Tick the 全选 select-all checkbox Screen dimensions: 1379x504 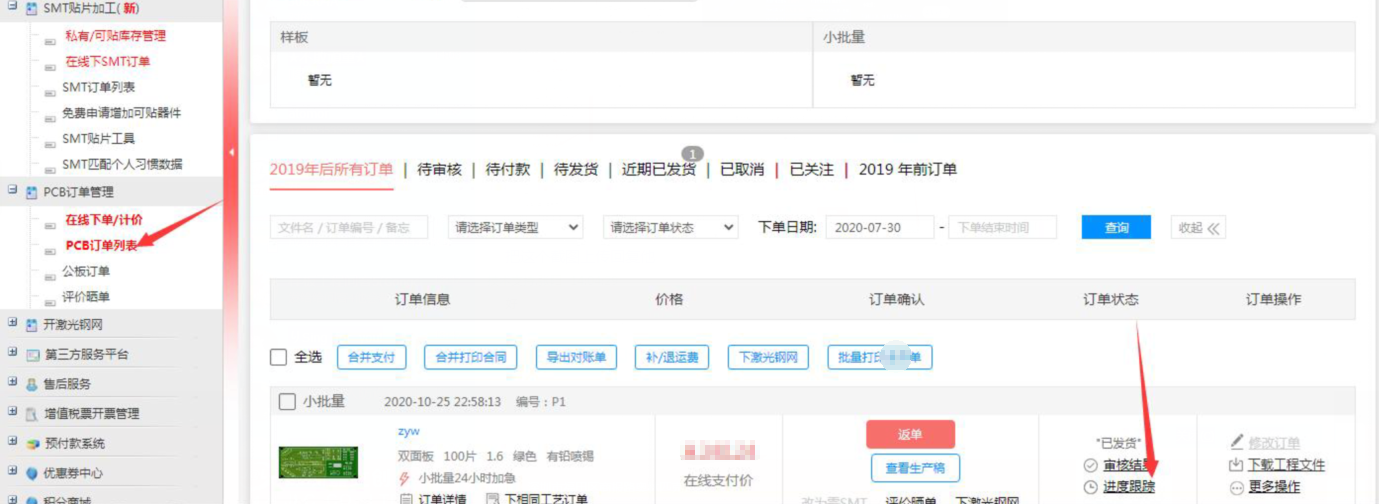coord(279,357)
